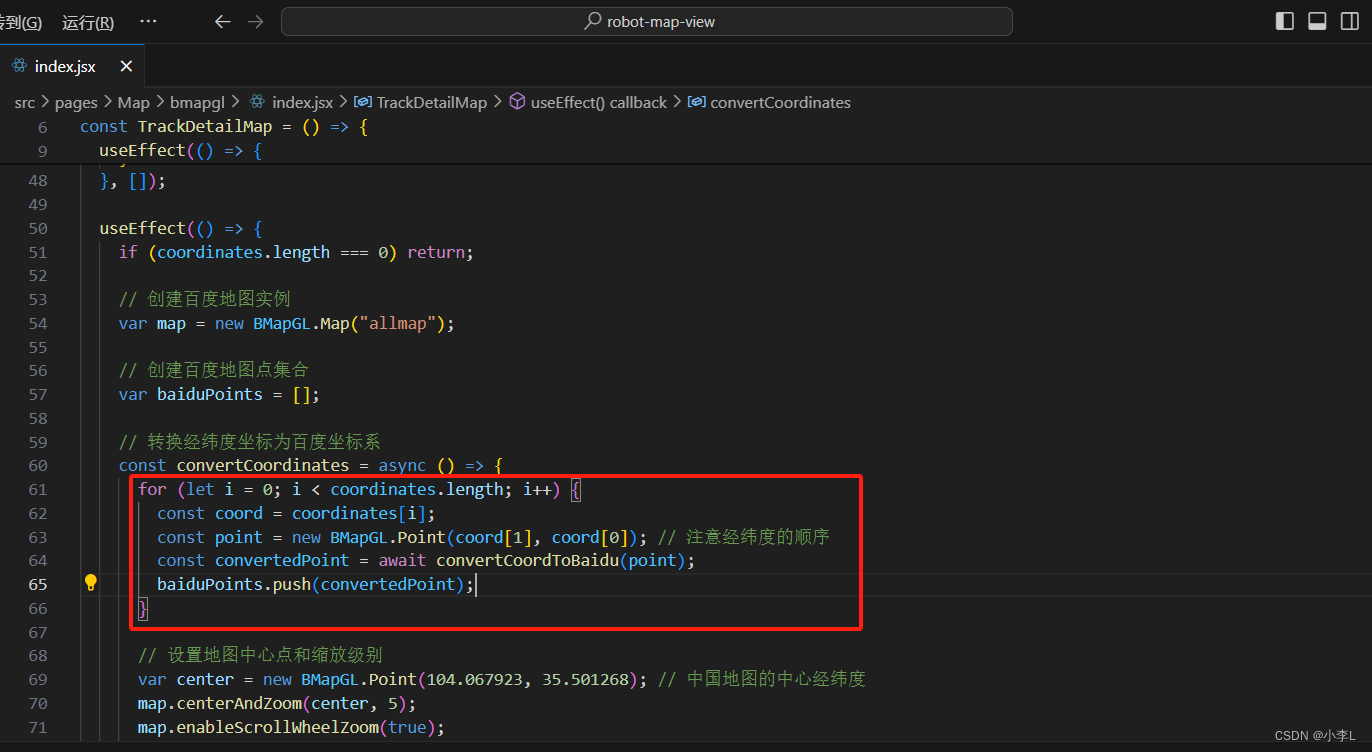Open the Map folder breadcrumb dropdown
This screenshot has width=1372, height=752.
133,102
